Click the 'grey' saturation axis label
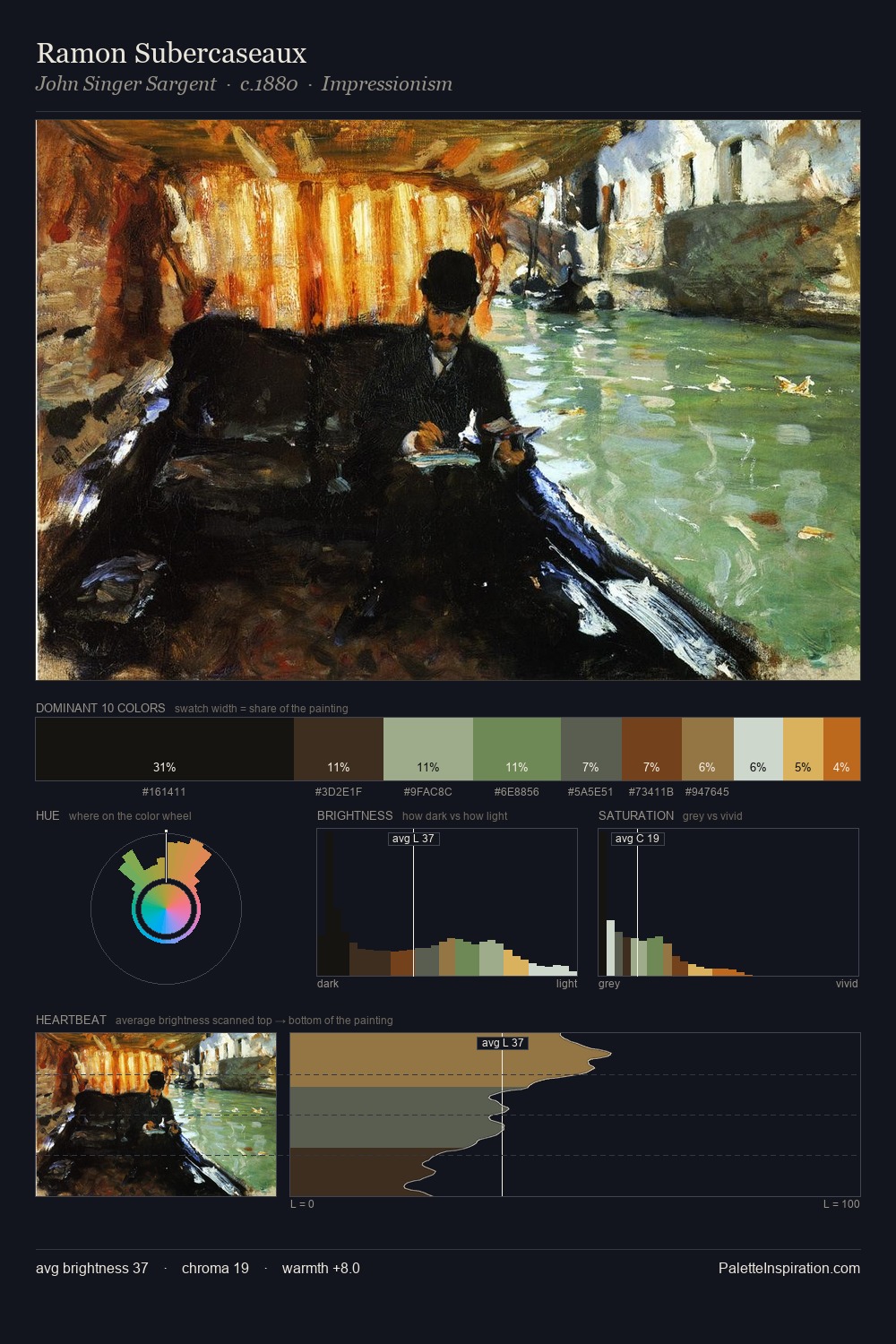Image resolution: width=896 pixels, height=1344 pixels. point(609,984)
